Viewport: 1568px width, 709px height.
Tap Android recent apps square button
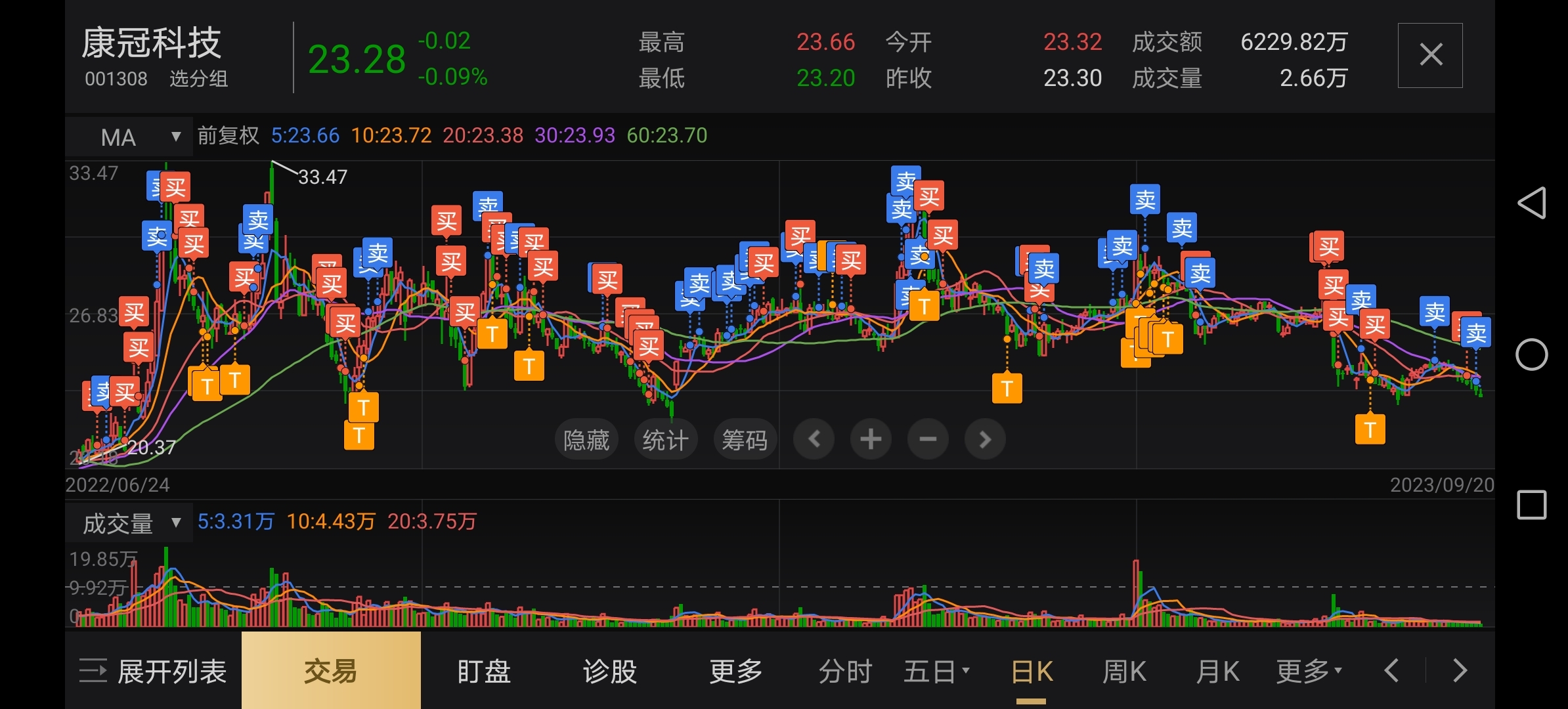[x=1531, y=505]
